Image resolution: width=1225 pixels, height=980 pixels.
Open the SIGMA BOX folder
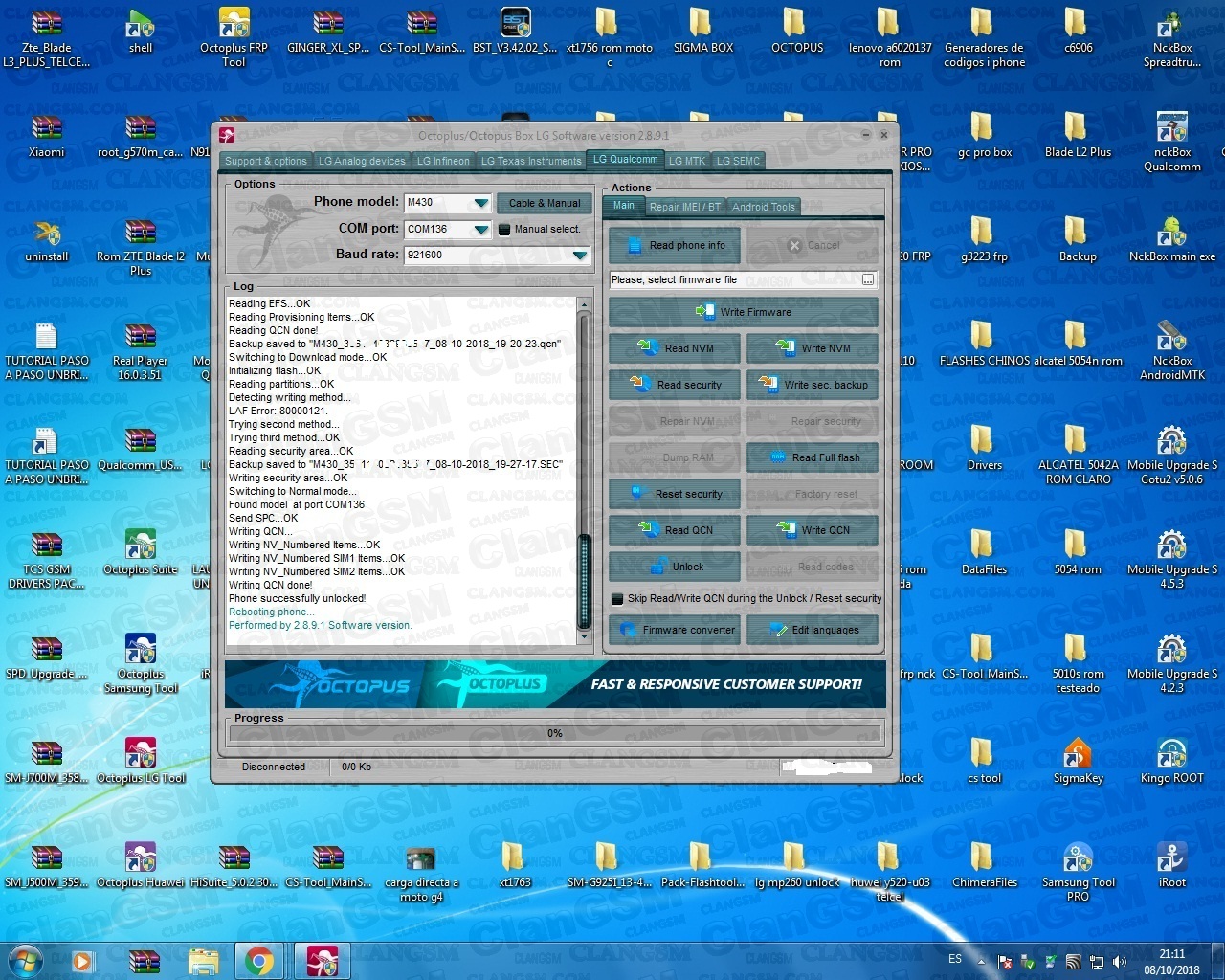point(702,32)
